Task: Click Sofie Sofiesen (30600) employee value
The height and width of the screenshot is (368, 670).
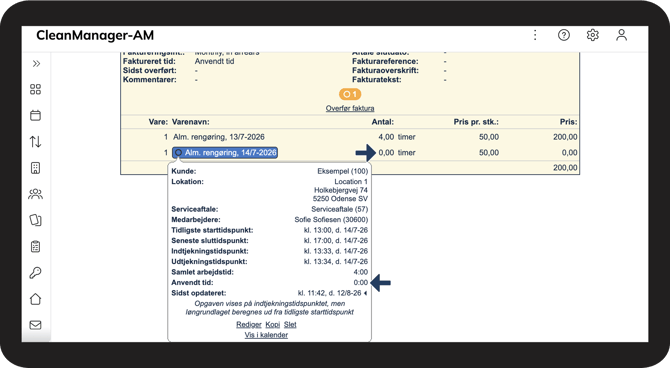Action: click(331, 220)
